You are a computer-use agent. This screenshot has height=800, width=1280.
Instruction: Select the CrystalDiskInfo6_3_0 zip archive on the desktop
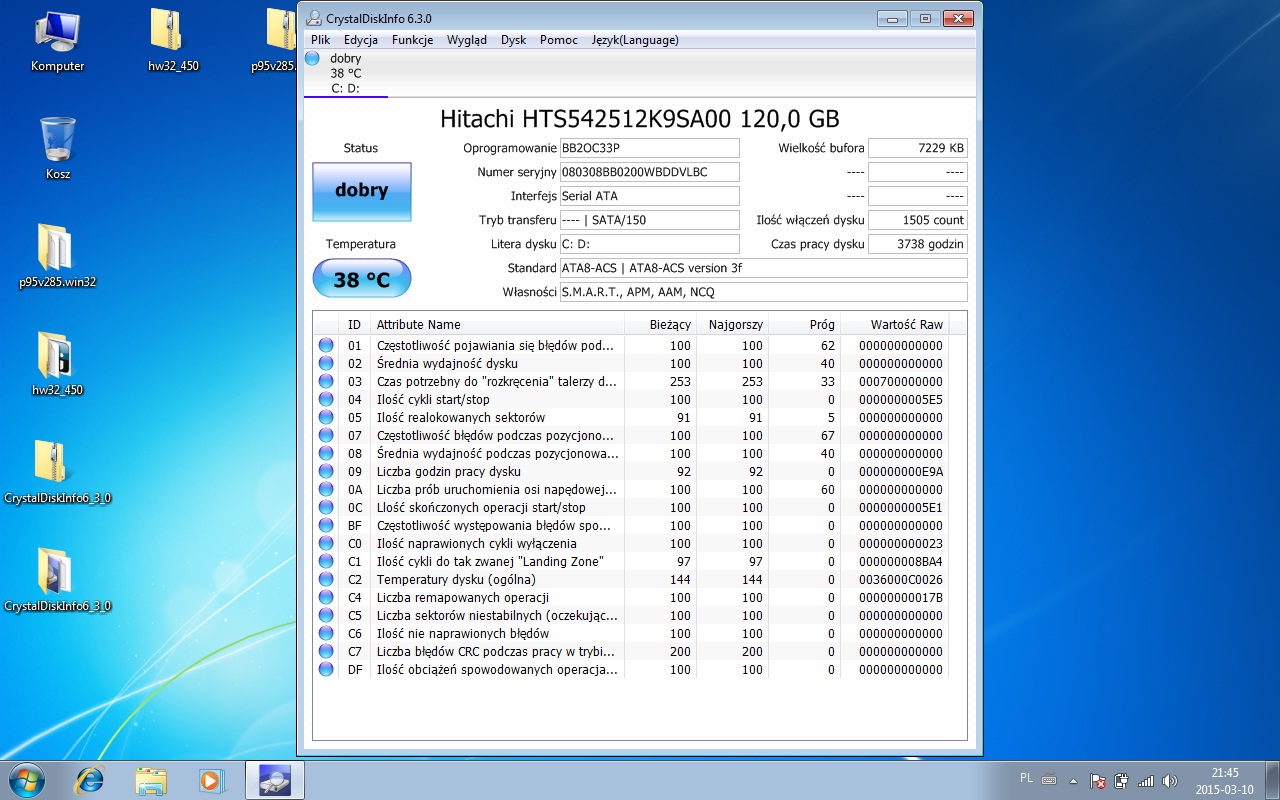(57, 472)
